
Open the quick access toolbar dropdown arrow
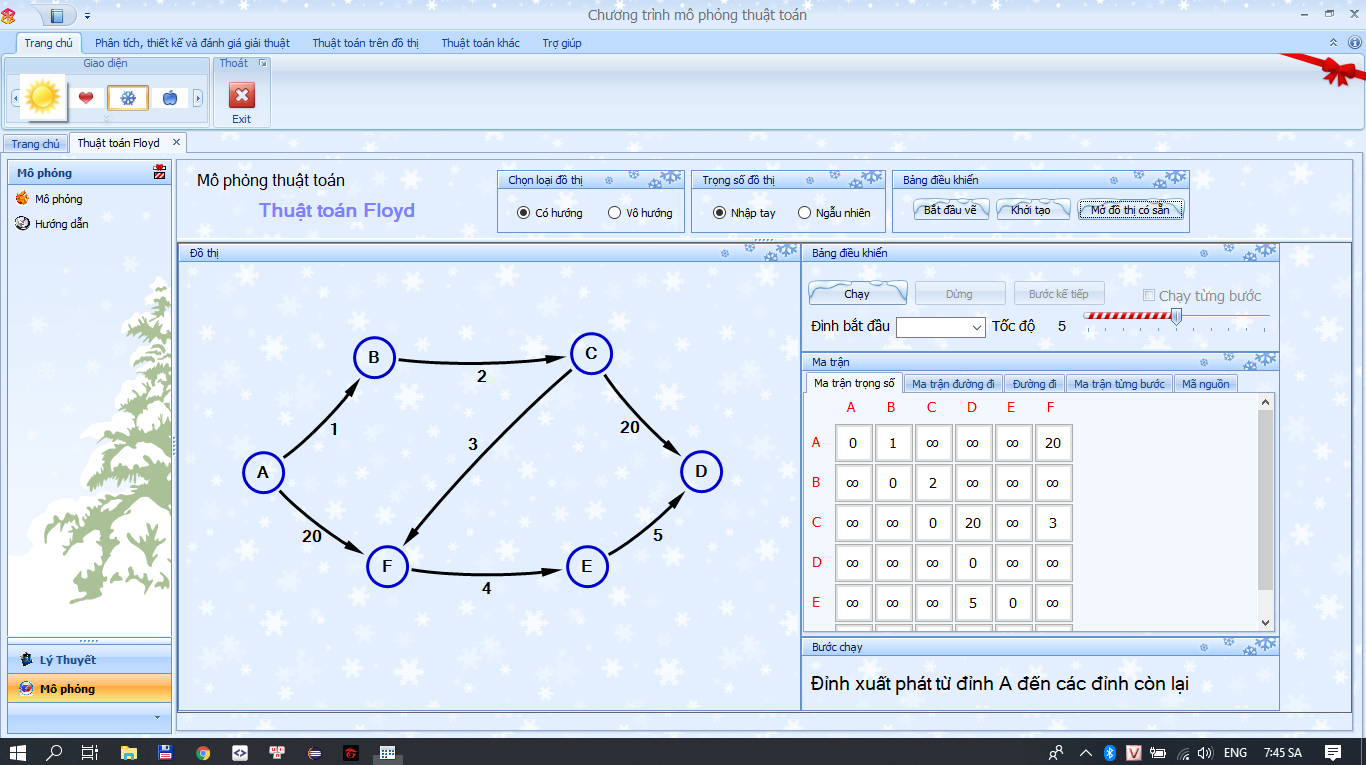click(87, 15)
